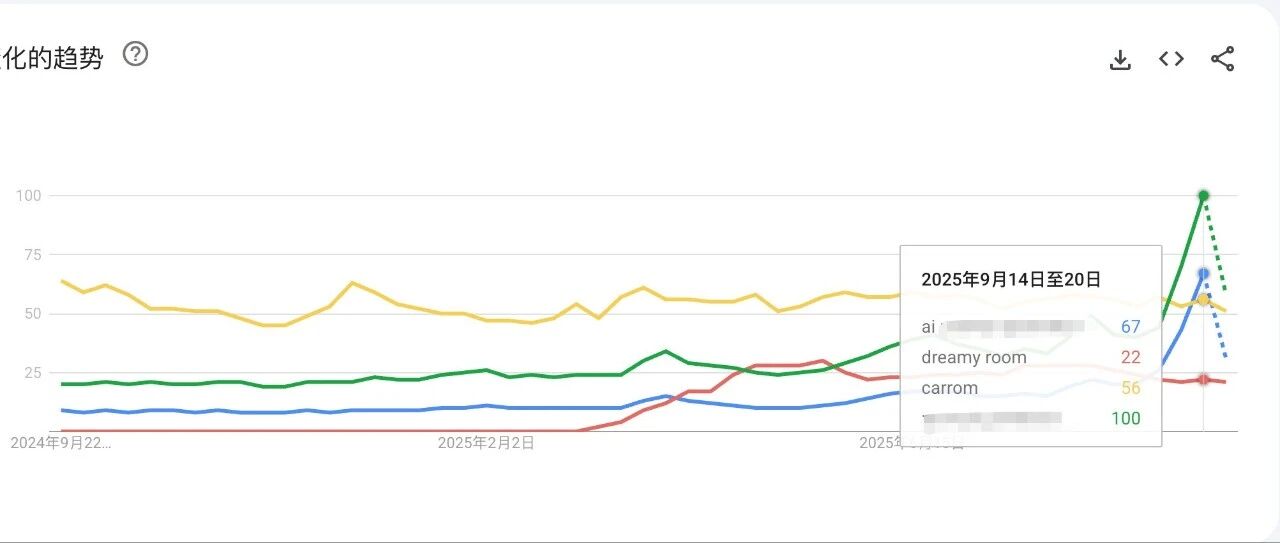Click the carrom tooltip entry
The image size is (1280, 543).
[1031, 388]
